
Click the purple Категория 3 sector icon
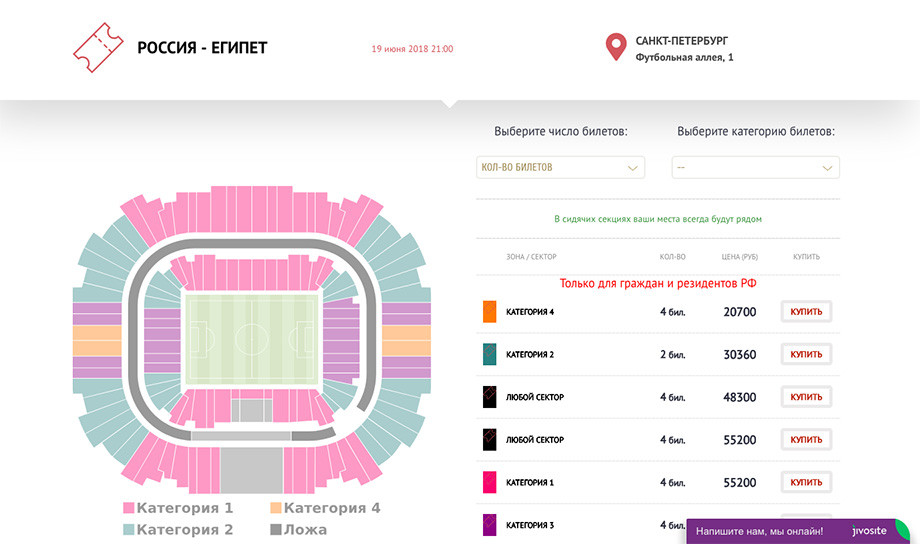(490, 524)
